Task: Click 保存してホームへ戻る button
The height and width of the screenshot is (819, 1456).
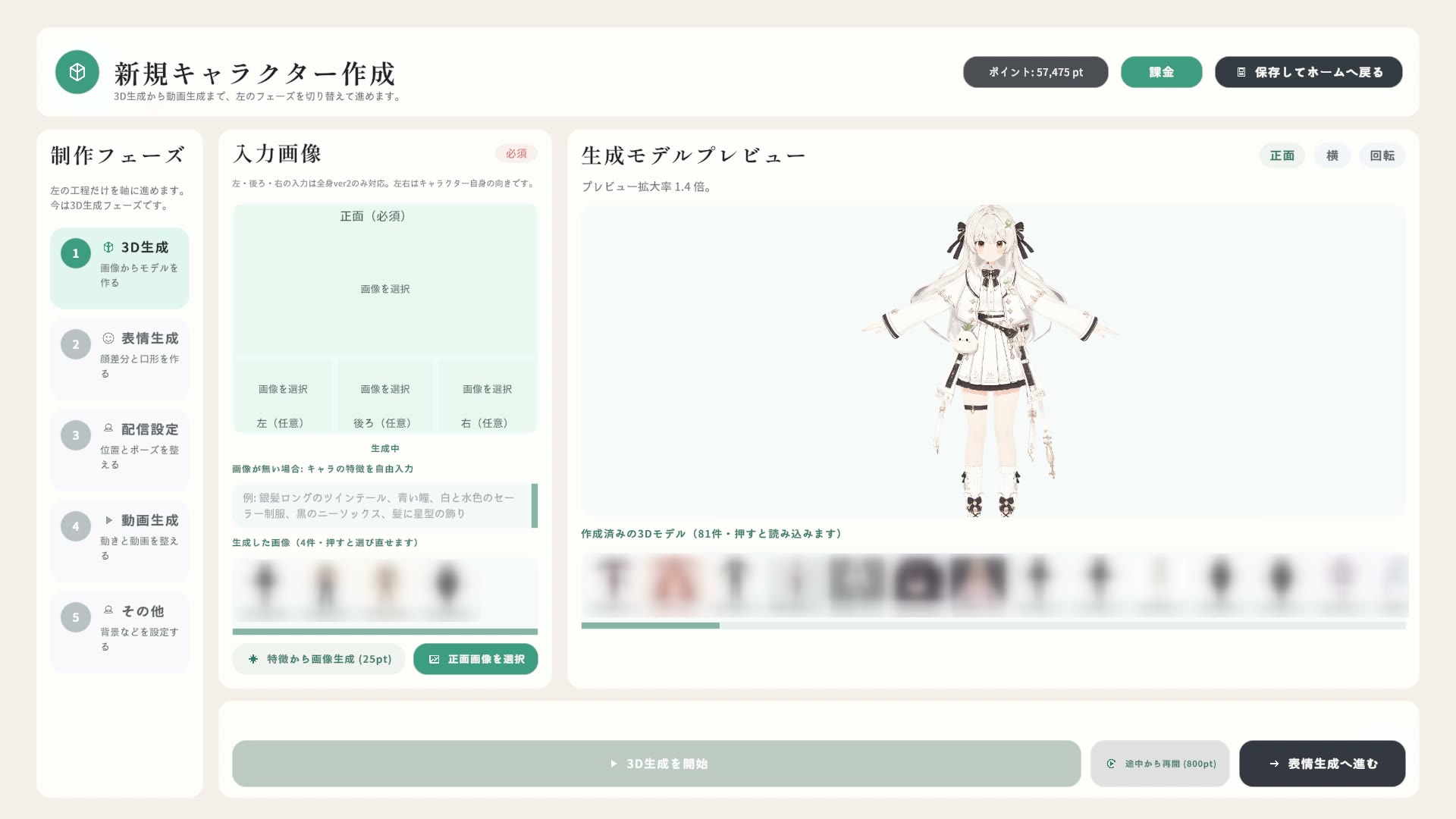Action: point(1308,72)
